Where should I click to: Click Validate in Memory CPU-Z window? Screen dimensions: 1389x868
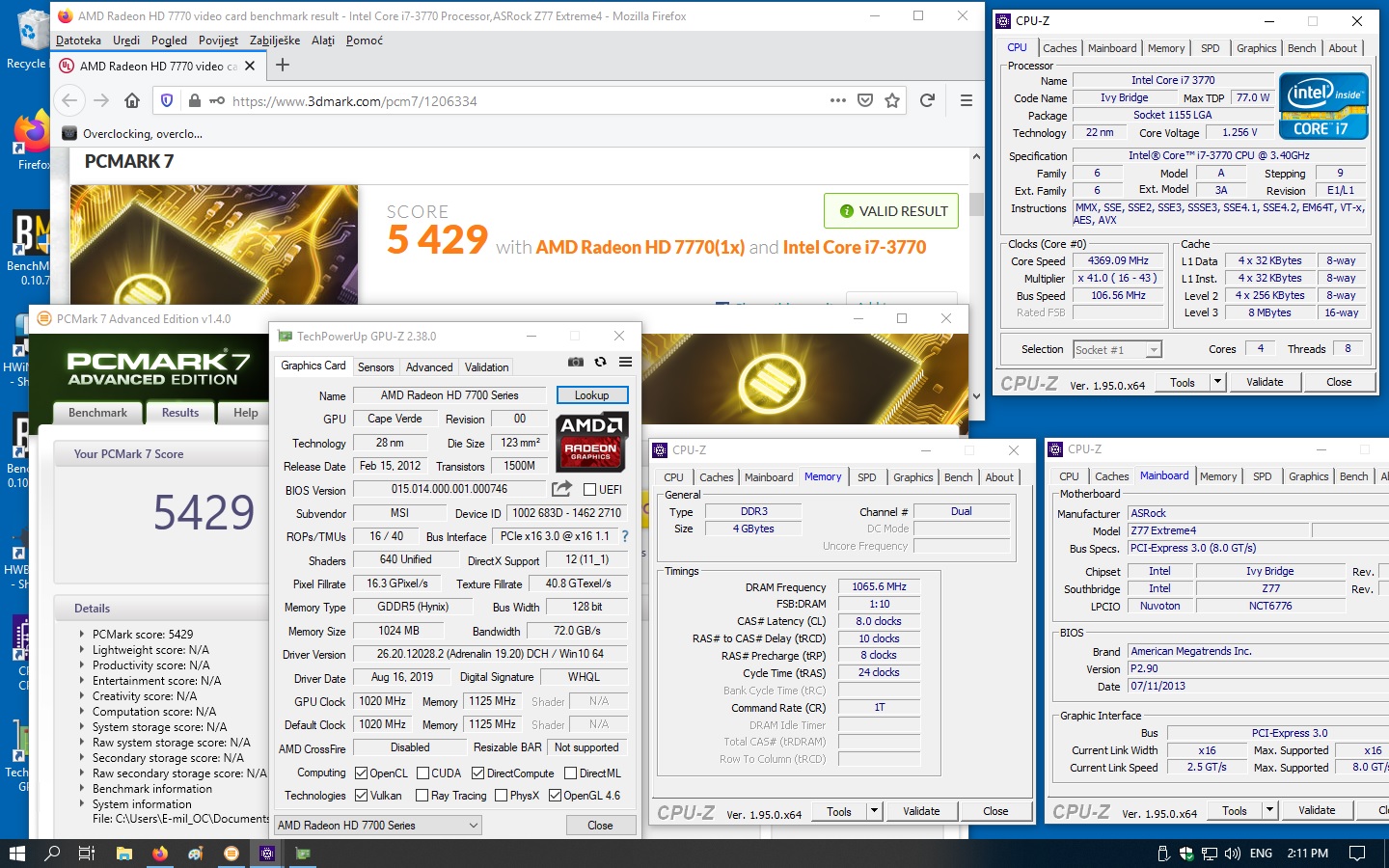tap(921, 811)
